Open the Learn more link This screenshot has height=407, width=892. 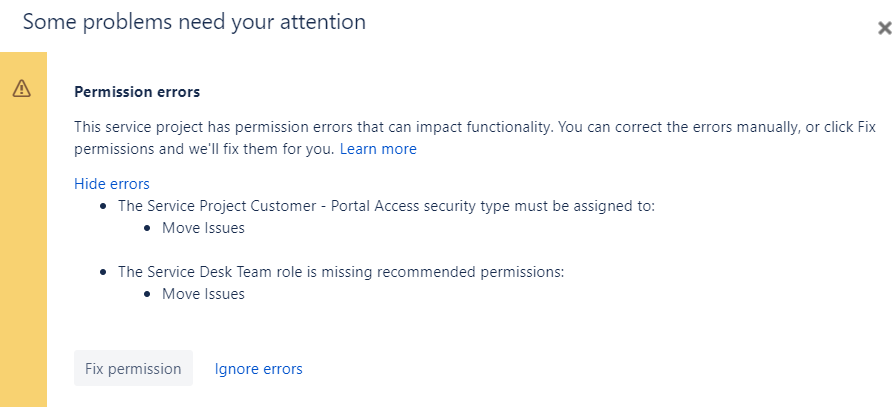(x=378, y=149)
